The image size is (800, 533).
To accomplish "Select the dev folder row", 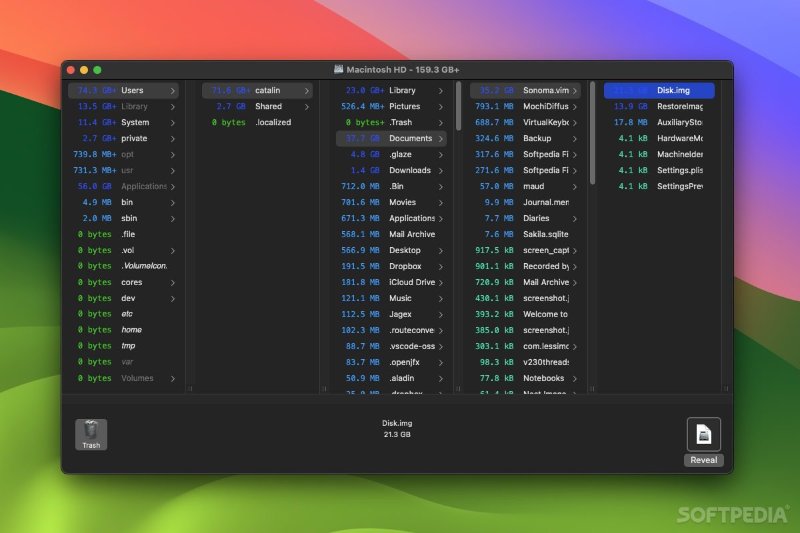I will (x=123, y=298).
